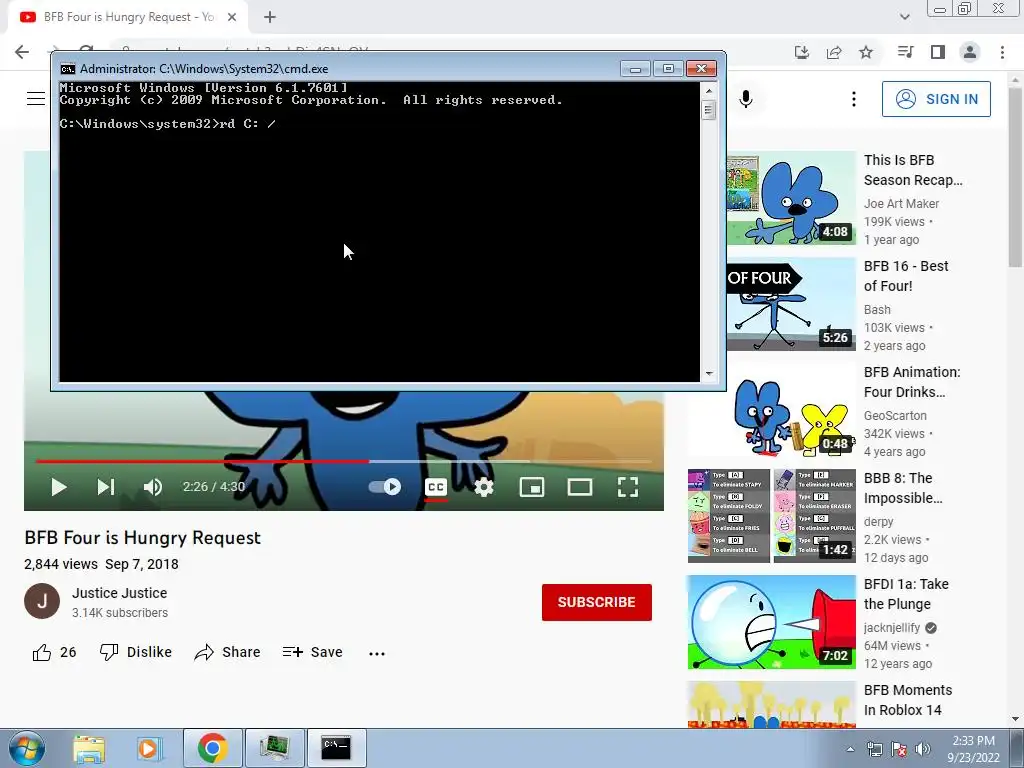Open the Justice Justice channel name link

click(120, 593)
